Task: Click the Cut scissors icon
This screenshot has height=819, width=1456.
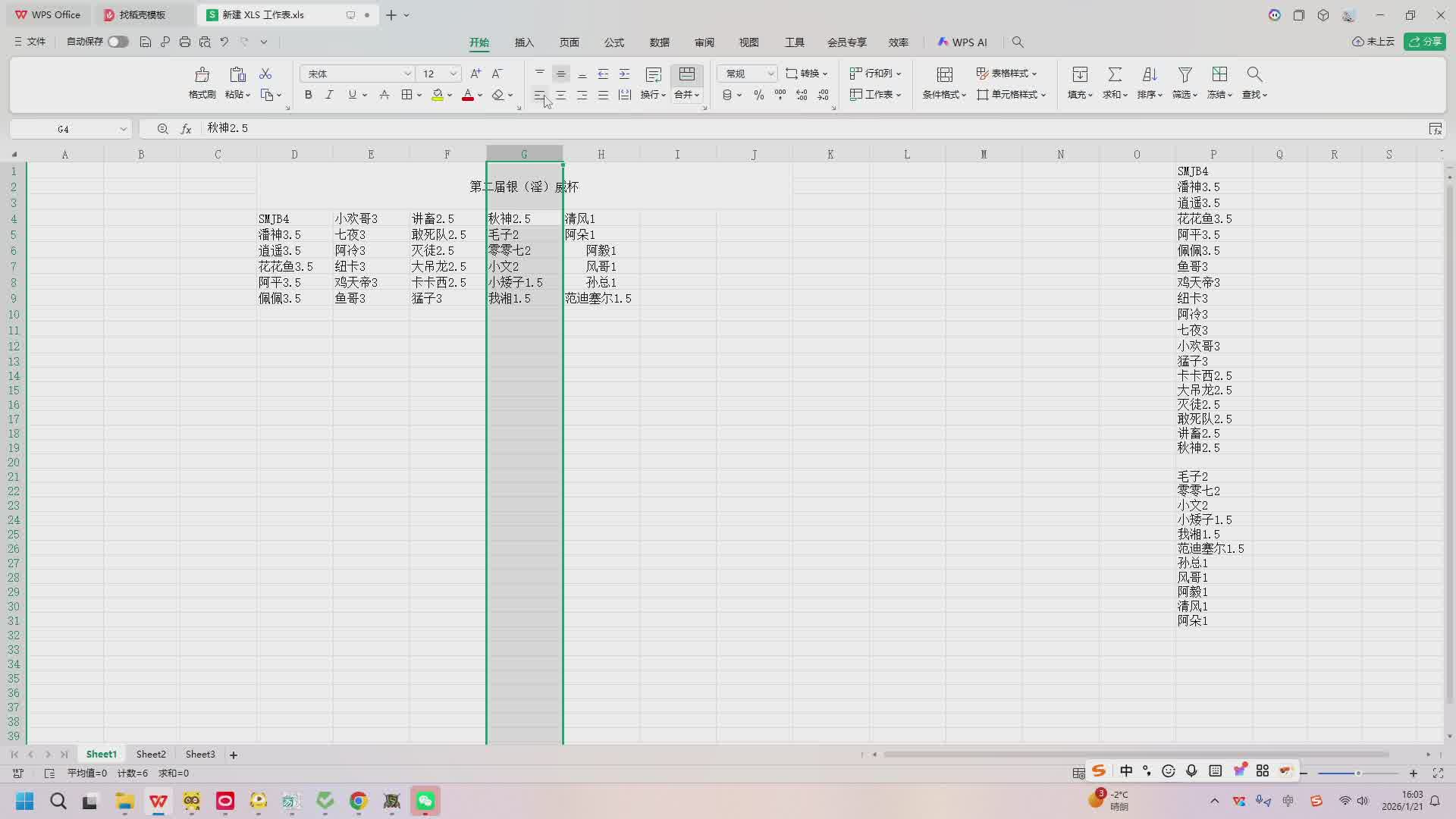Action: 265,74
